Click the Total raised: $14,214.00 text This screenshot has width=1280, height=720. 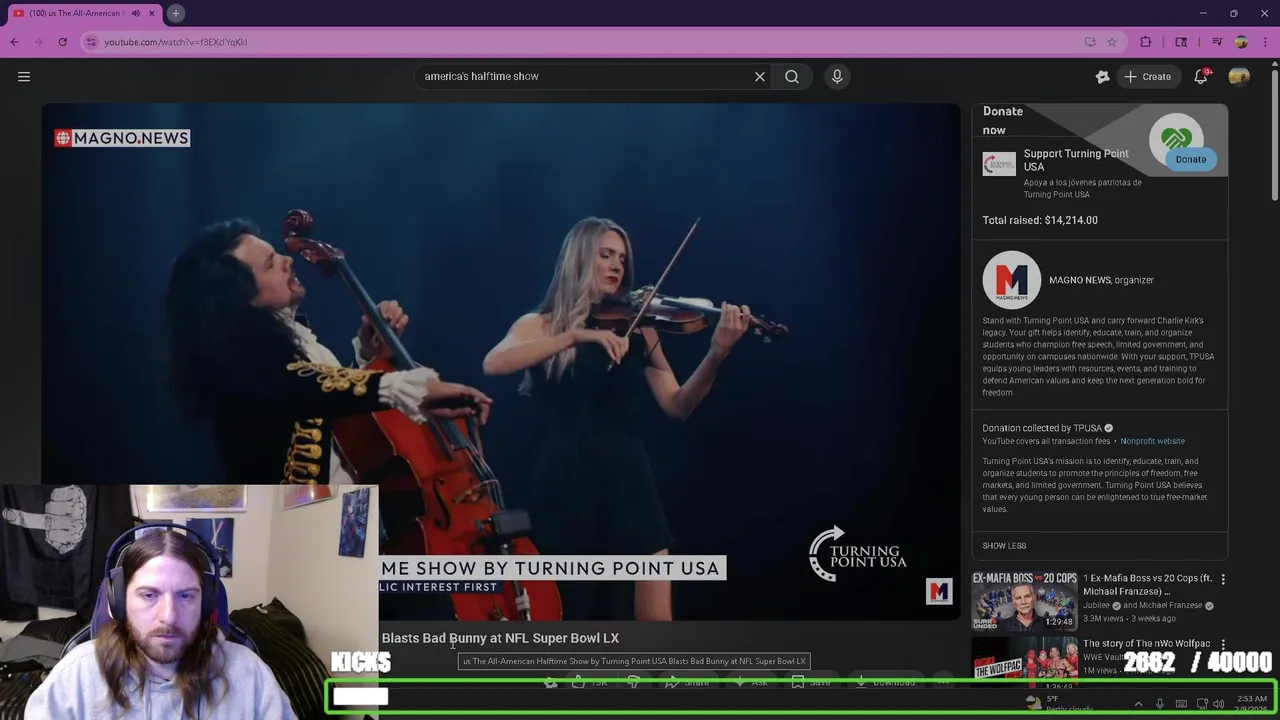[1040, 220]
